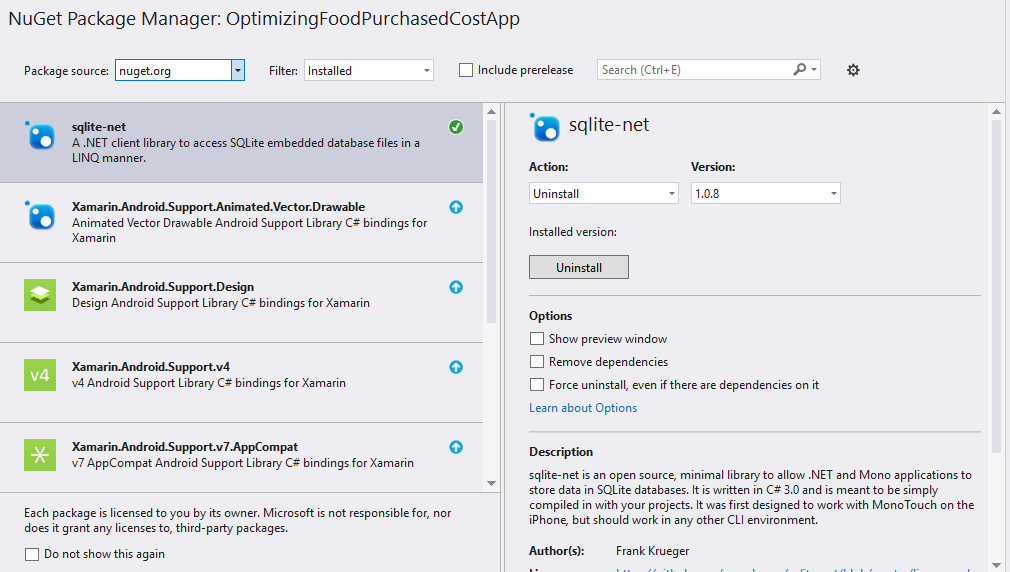Click the nuget.org package source field
This screenshot has width=1010, height=572.
click(x=173, y=70)
